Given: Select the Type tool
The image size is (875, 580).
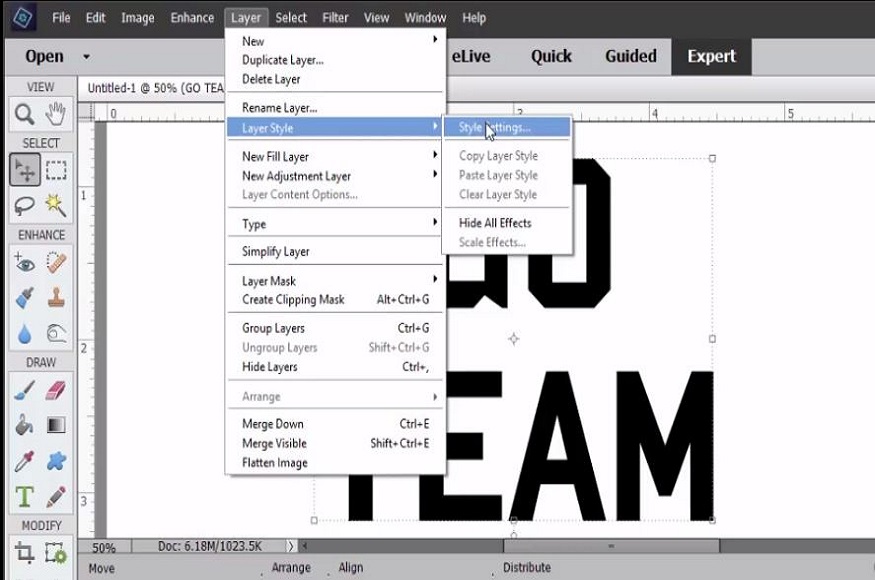Looking at the screenshot, I should point(25,497).
